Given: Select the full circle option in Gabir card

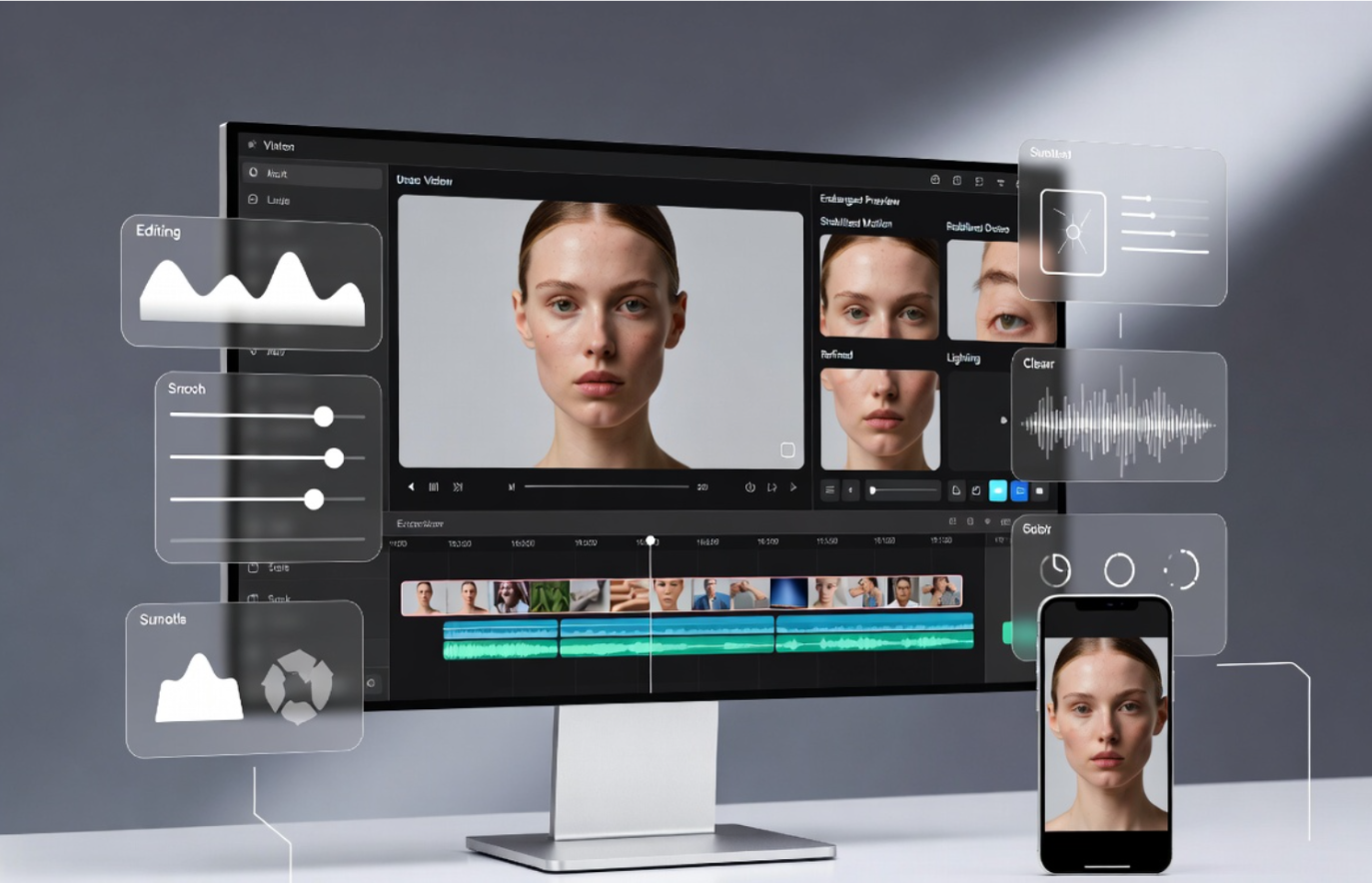Looking at the screenshot, I should click(1119, 570).
